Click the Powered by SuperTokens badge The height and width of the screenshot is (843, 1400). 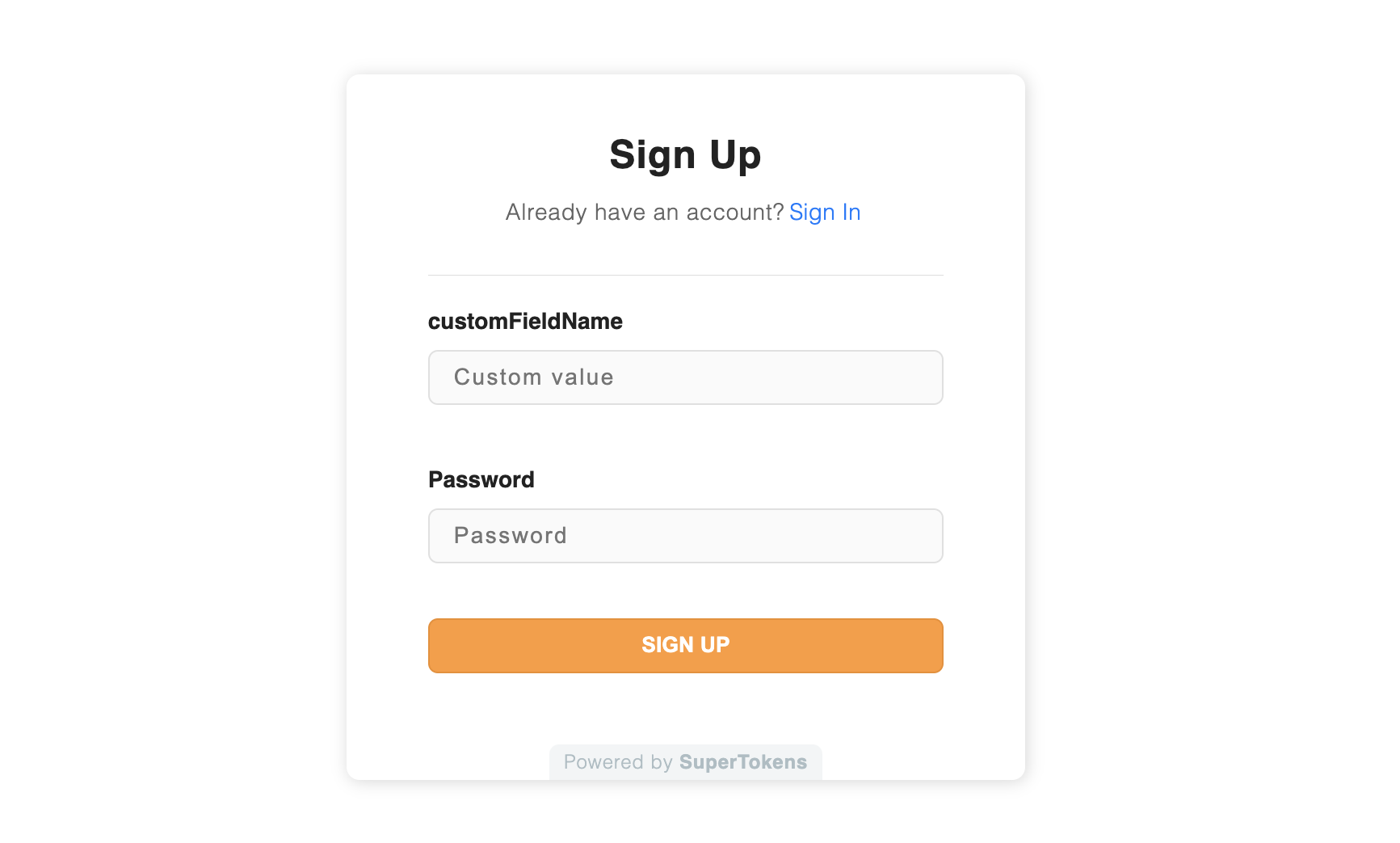click(685, 761)
